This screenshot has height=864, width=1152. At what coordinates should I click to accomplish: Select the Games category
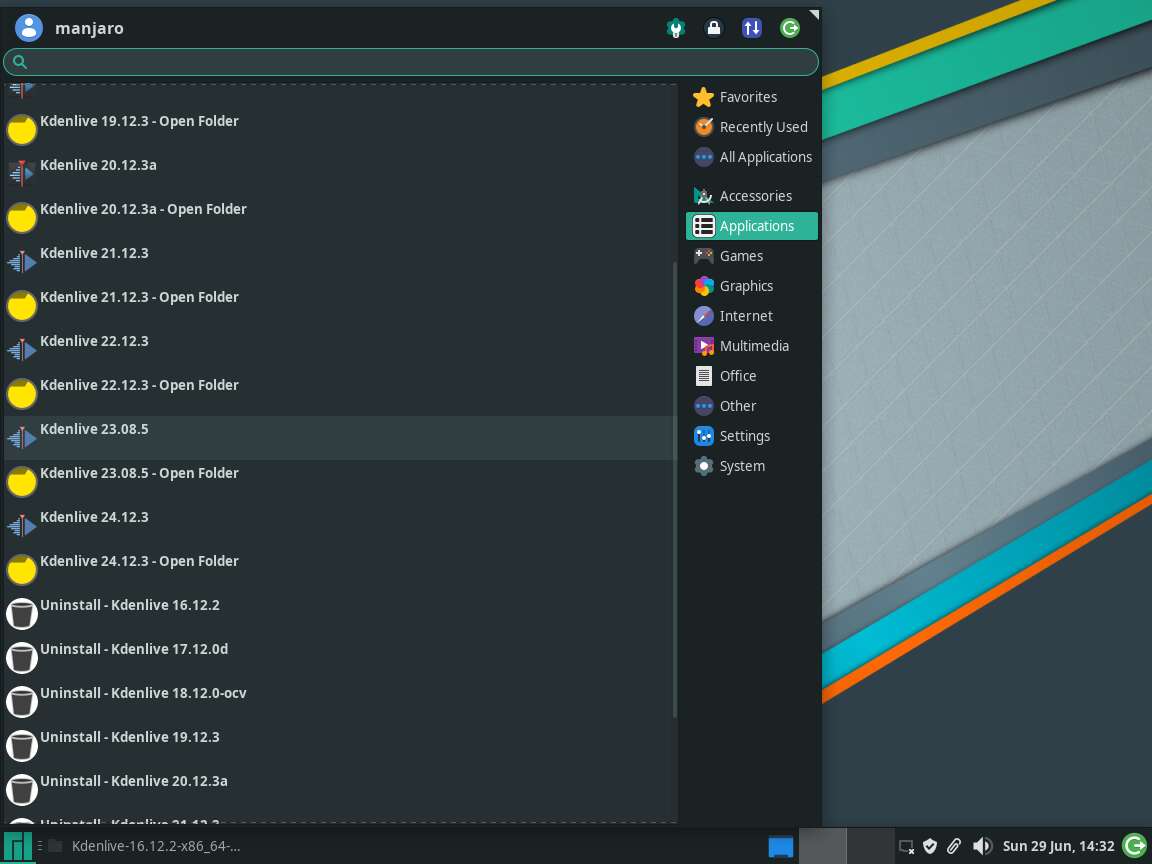[x=752, y=256]
